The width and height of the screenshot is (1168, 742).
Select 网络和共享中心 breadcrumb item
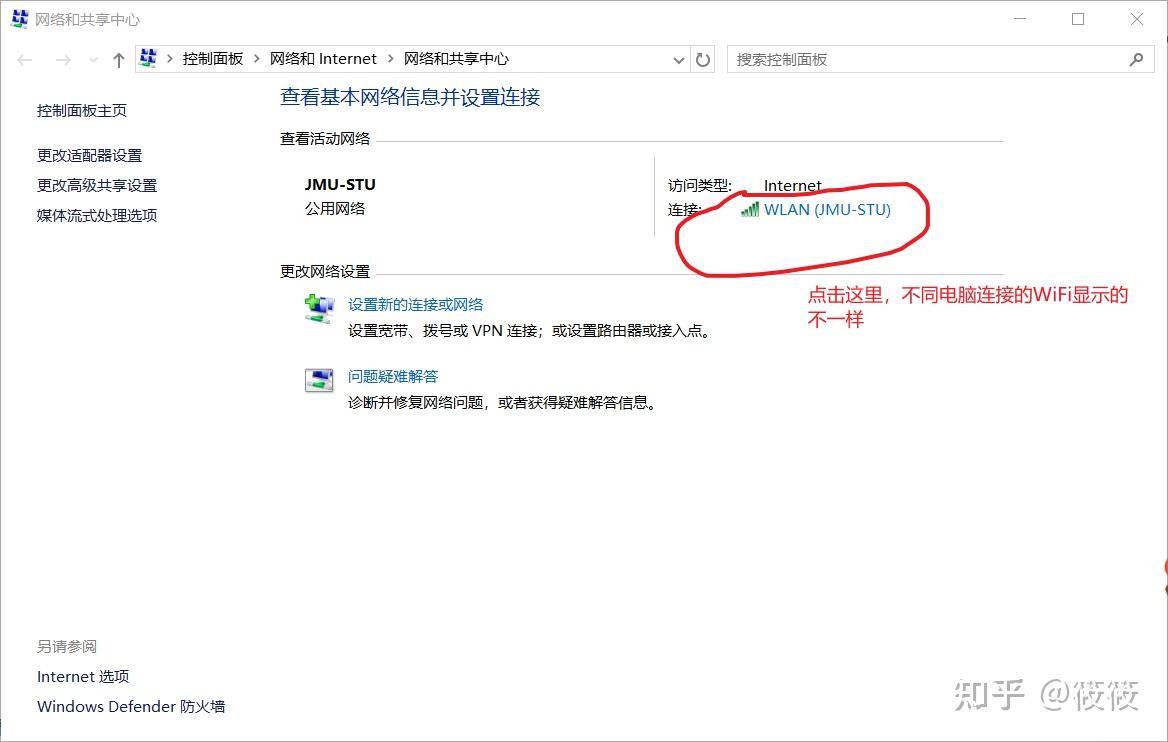tap(456, 59)
